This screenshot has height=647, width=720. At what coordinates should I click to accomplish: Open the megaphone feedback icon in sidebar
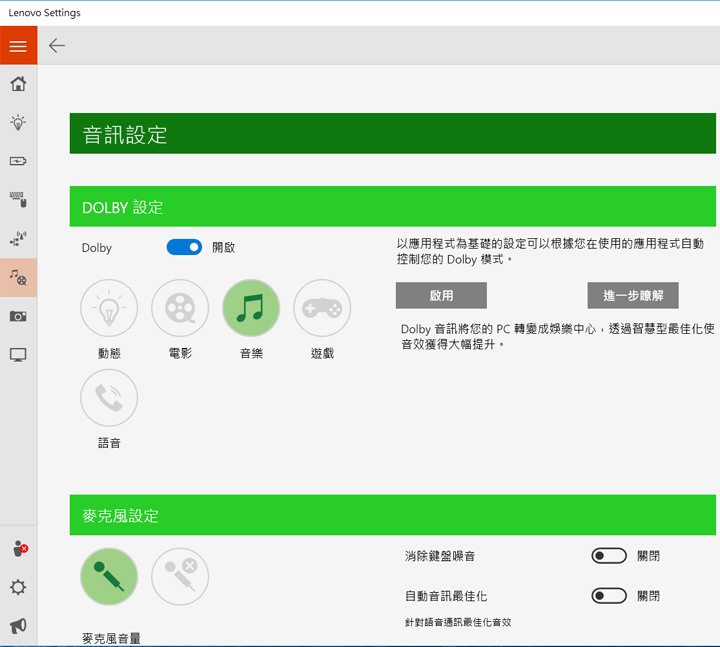(18, 626)
